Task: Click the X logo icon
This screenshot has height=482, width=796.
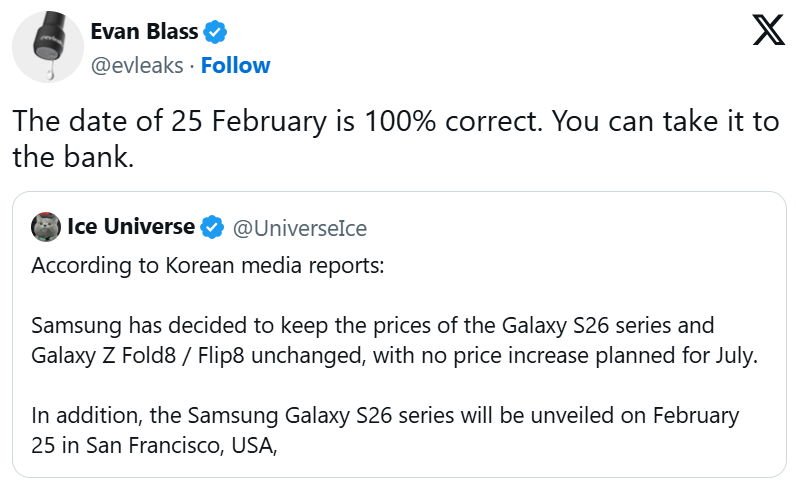Action: pos(769,30)
